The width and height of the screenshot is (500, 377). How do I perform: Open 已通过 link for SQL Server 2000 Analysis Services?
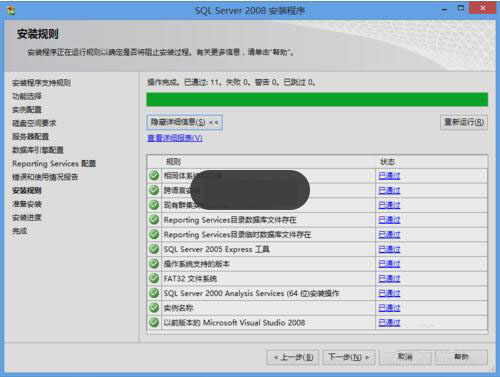[389, 293]
